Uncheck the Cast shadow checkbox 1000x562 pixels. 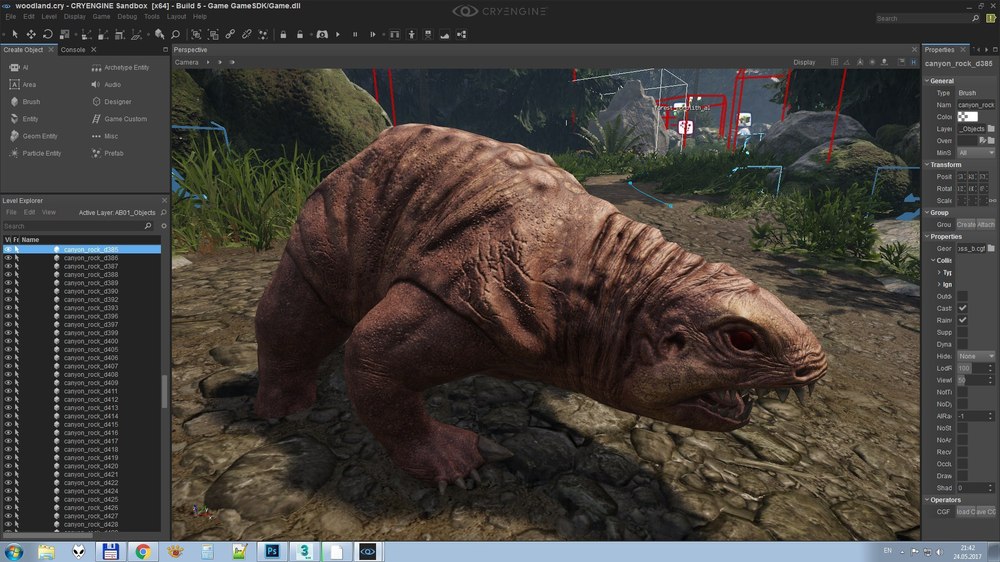(962, 308)
